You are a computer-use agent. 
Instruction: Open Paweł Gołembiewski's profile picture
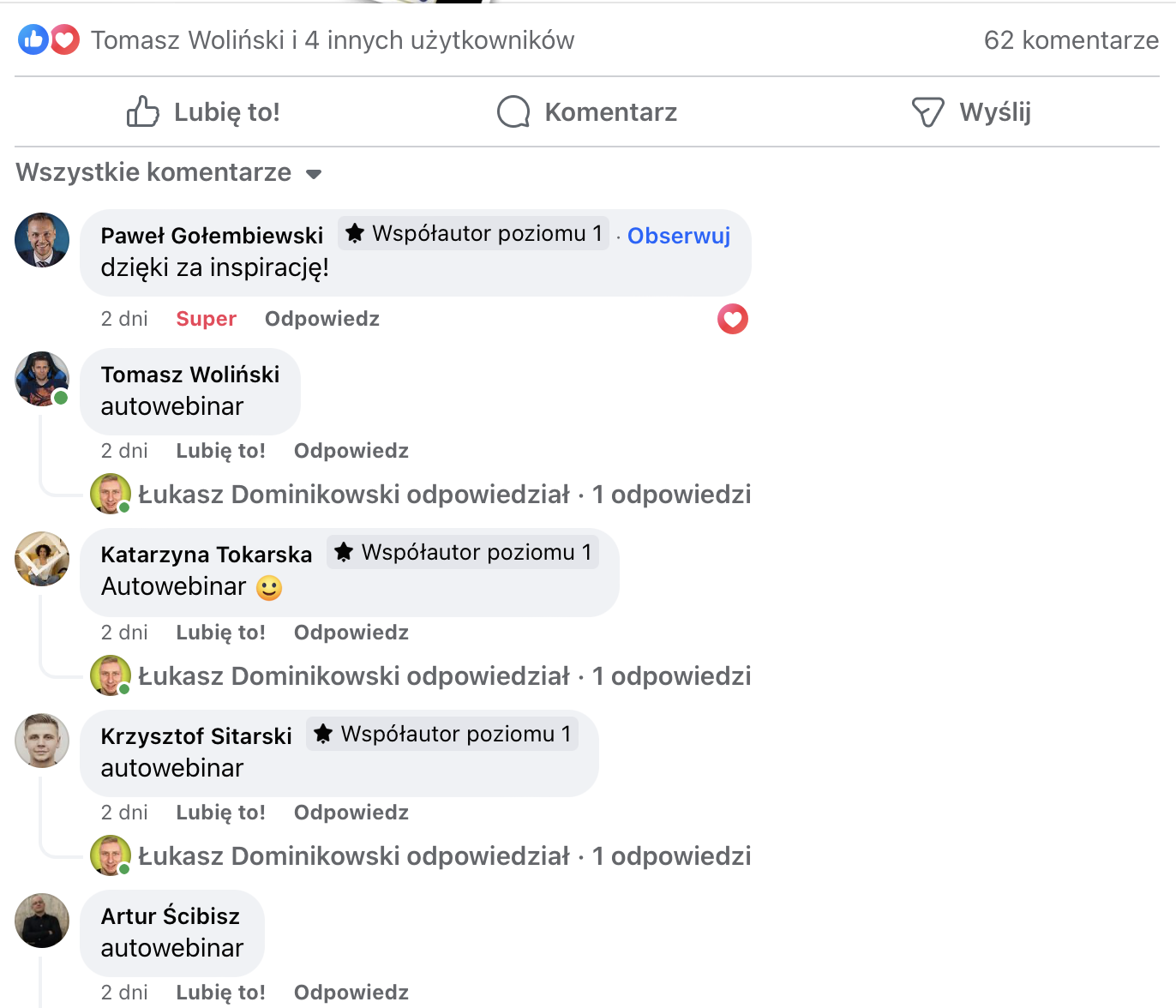42,240
